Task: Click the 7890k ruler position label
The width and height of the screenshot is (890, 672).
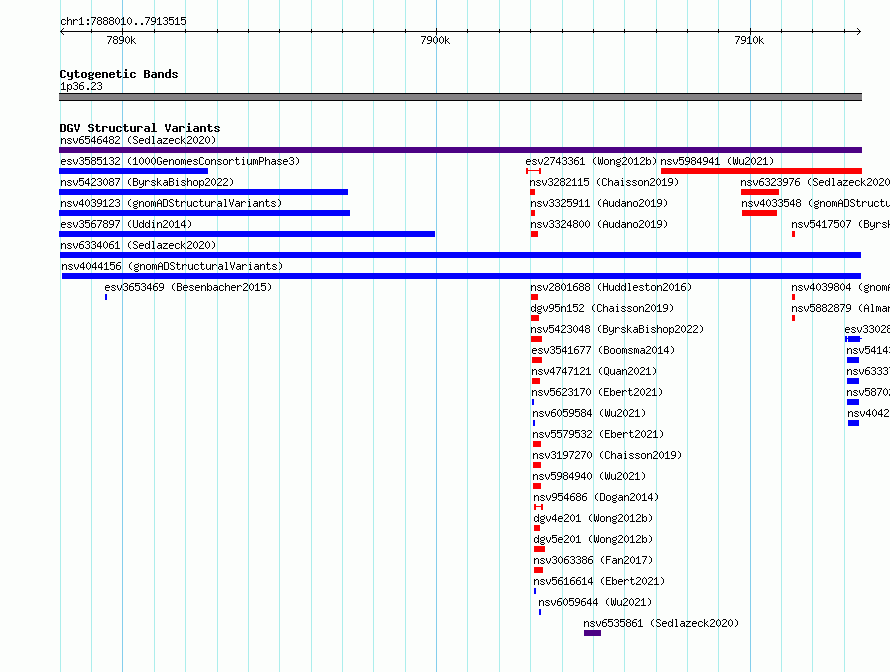Action: tap(121, 40)
